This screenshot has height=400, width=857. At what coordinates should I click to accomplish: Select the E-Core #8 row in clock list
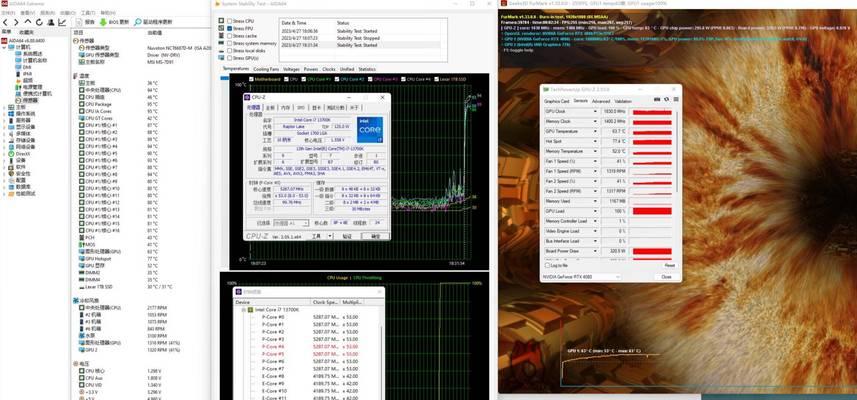tap(309, 376)
